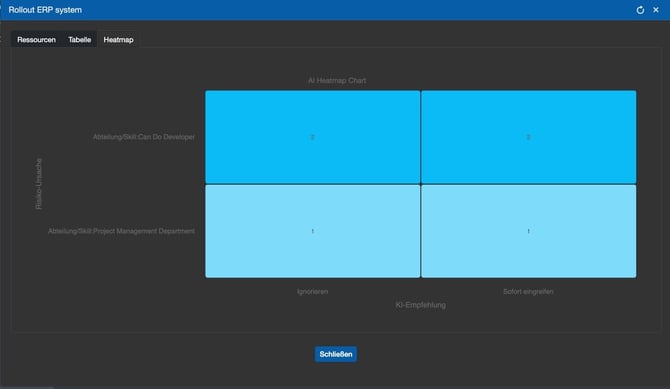Click the KI-Empfehlung axis title
Screen dimensions: 670x389
tap(420, 305)
